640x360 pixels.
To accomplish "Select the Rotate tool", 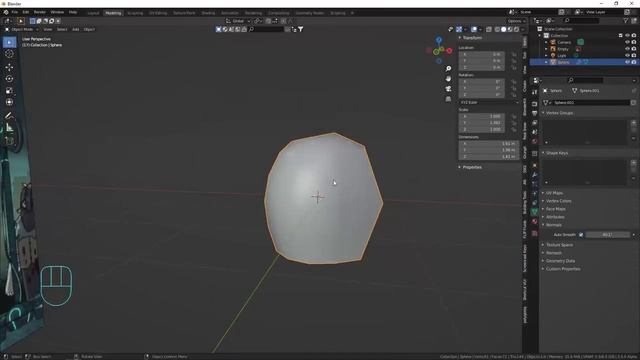I will 9,79.
